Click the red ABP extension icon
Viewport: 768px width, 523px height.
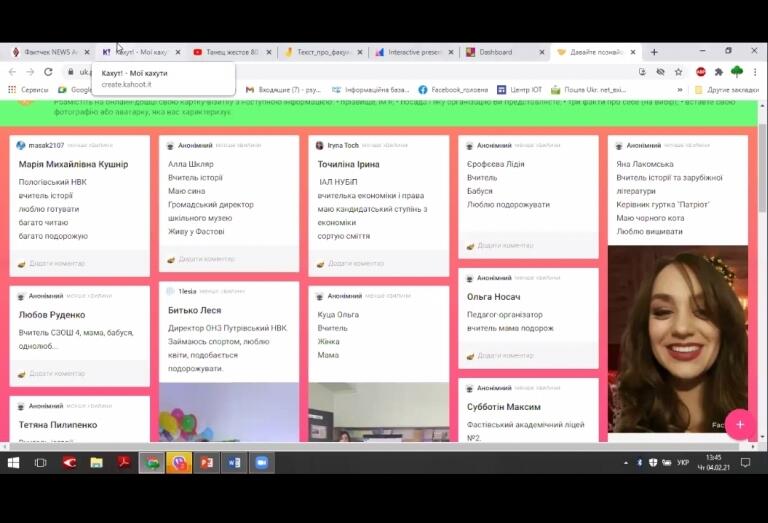click(x=701, y=72)
